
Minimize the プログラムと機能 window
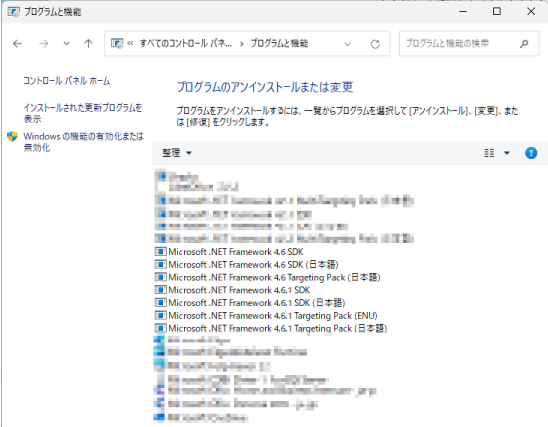tap(463, 12)
